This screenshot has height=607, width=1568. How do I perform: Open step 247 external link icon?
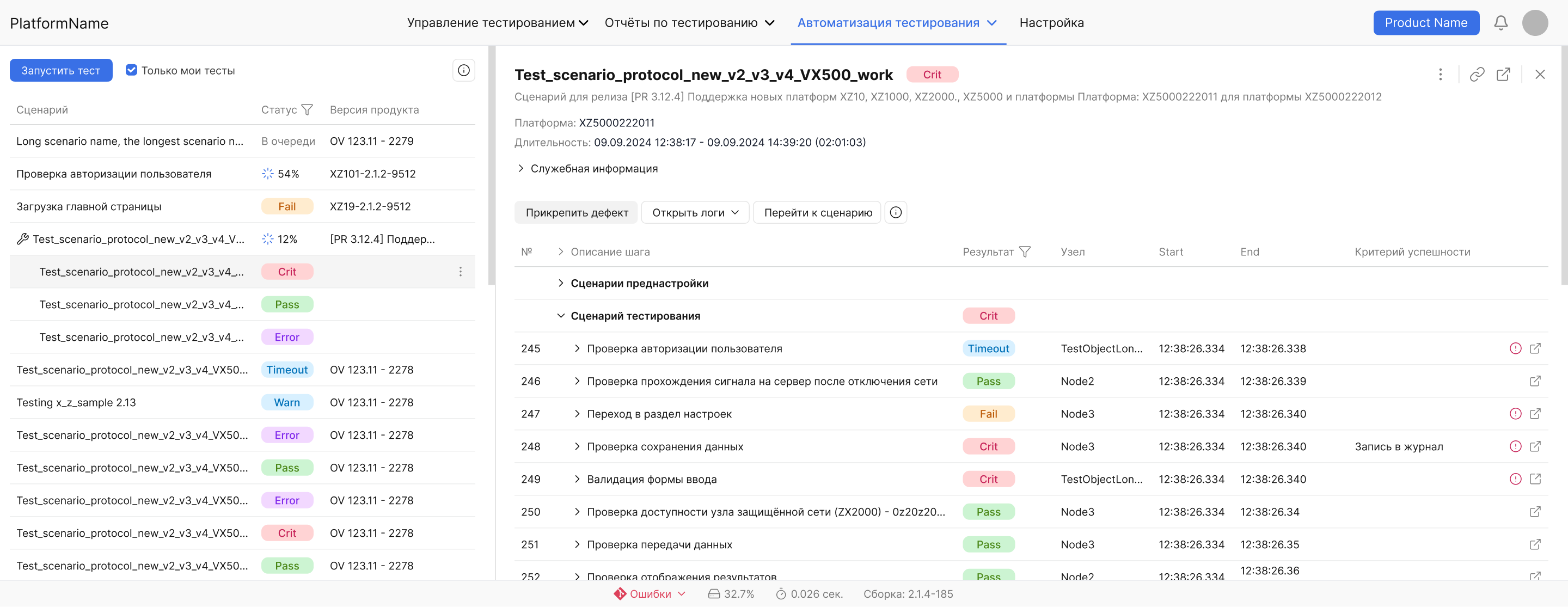1535,415
